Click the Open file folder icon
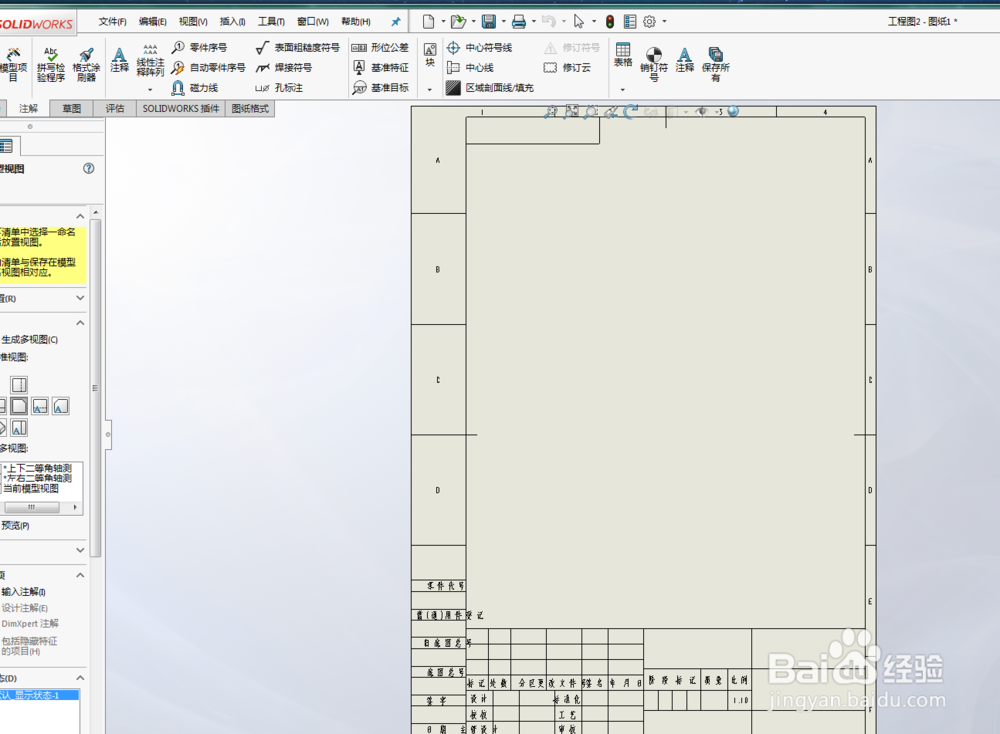The image size is (1000, 734). (458, 22)
